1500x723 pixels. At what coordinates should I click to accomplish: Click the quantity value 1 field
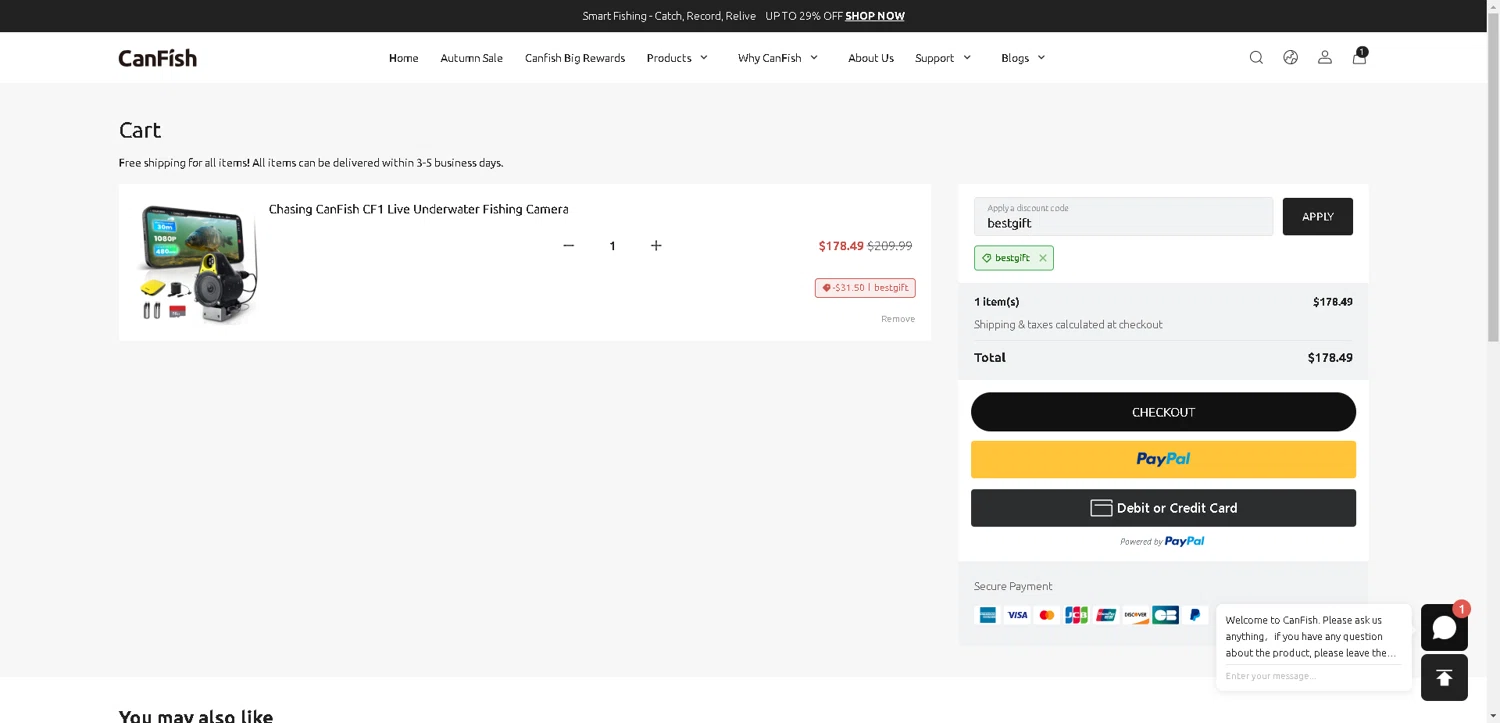pyautogui.click(x=612, y=246)
